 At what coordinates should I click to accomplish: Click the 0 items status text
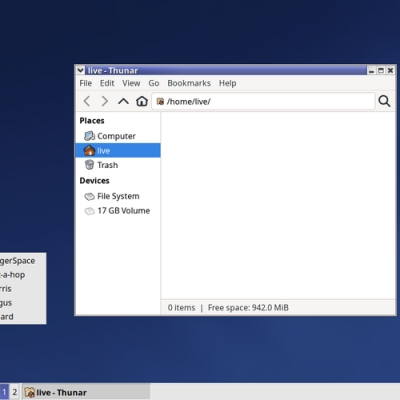pos(181,307)
